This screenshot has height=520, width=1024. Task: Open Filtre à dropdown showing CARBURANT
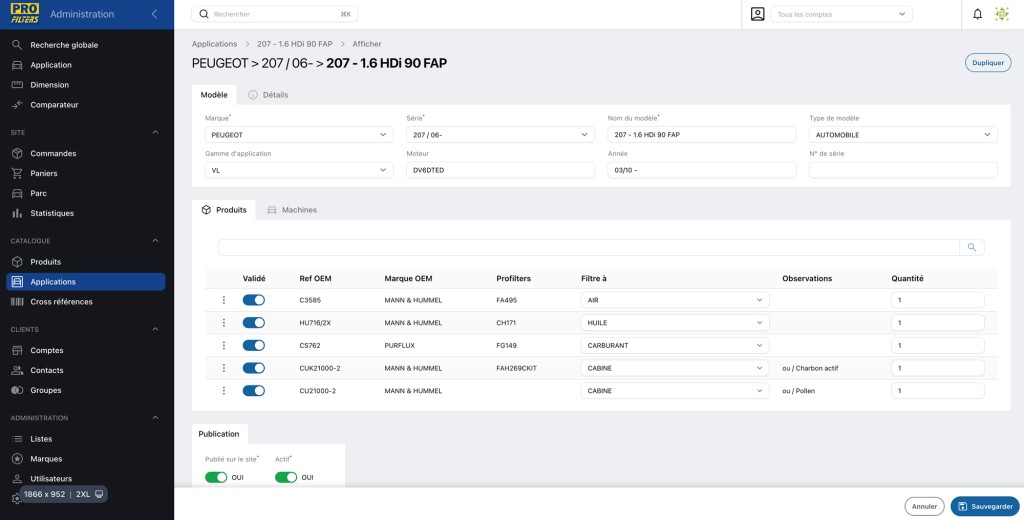click(675, 345)
